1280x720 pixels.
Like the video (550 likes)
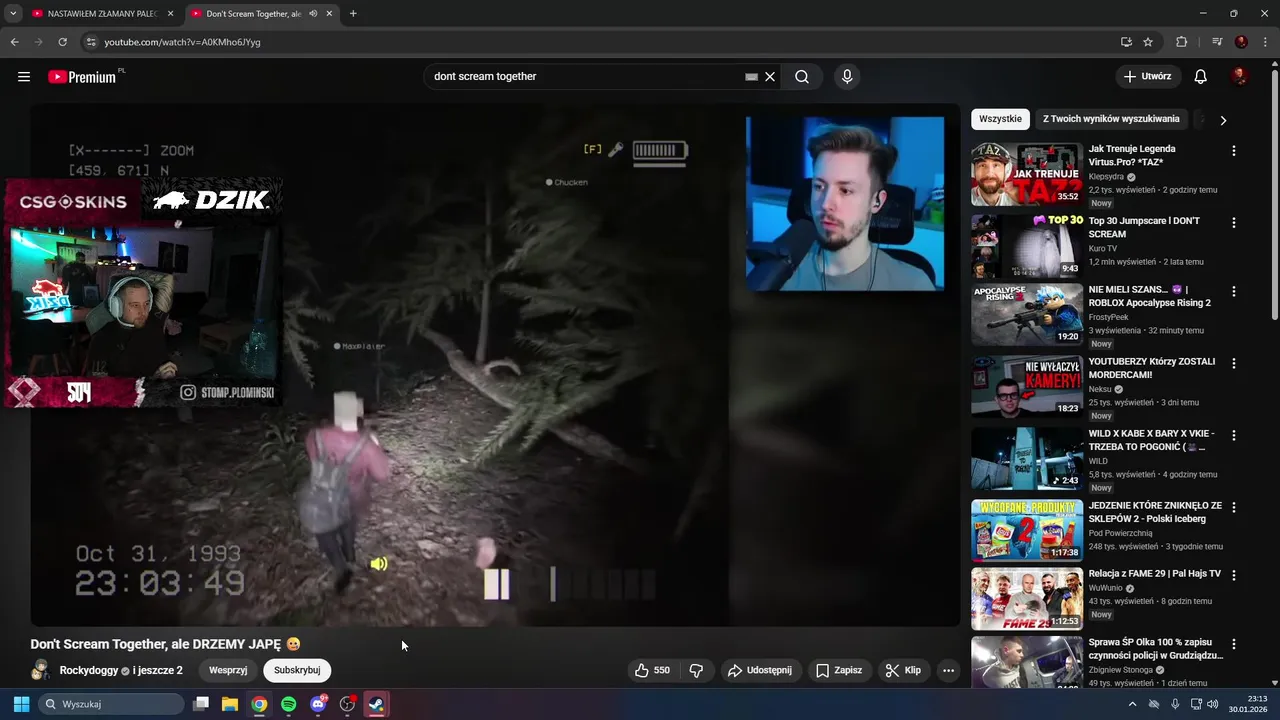click(x=652, y=670)
